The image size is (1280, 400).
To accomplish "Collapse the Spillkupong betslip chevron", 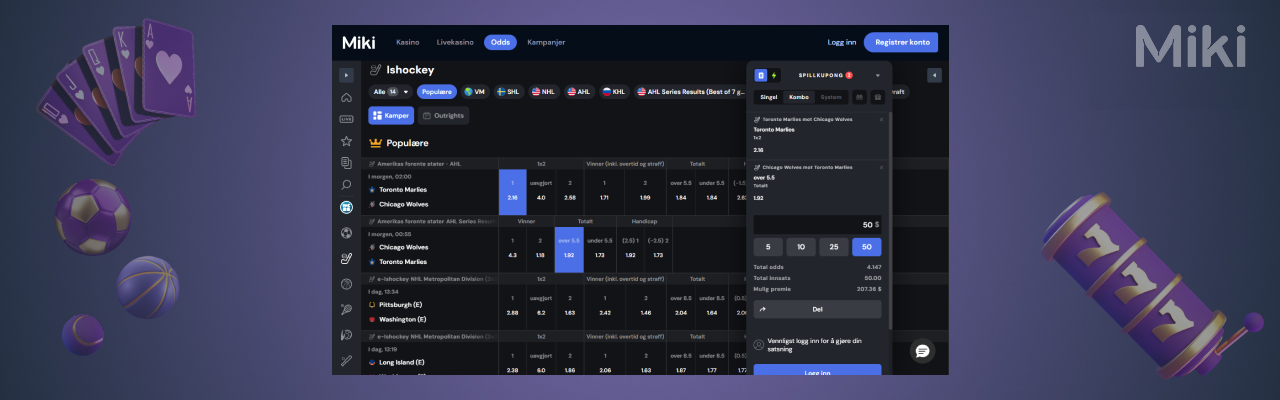I will pos(877,75).
